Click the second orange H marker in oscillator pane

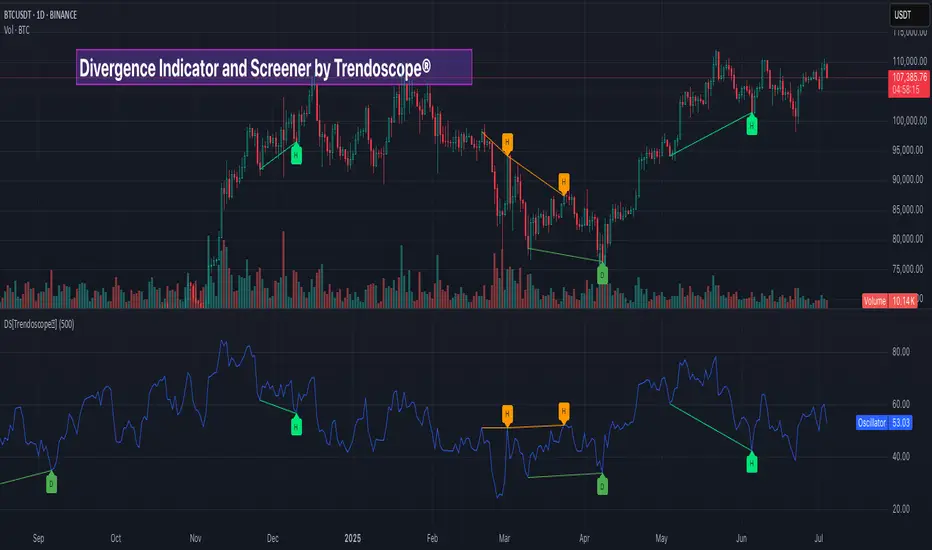[x=563, y=412]
